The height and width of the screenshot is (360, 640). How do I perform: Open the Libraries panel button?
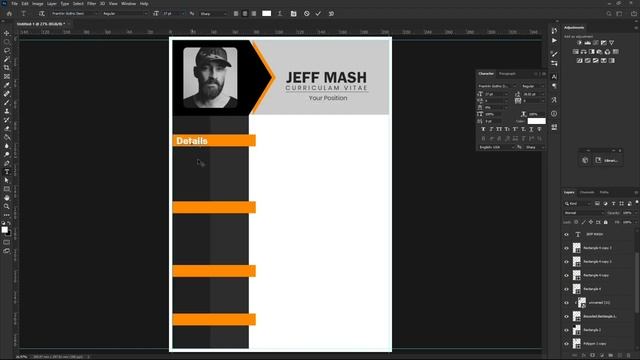(x=606, y=160)
